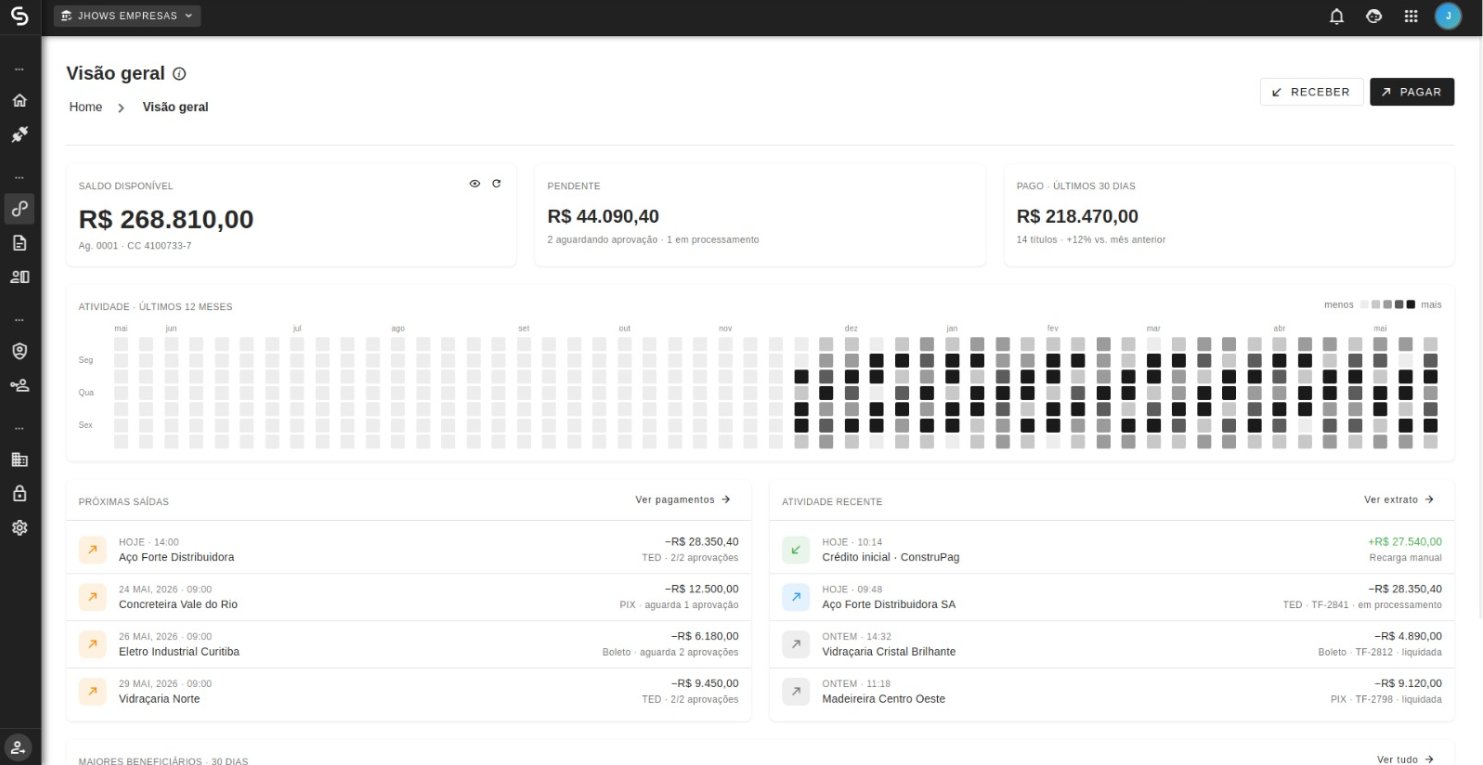
Task: Refresh the available balance
Action: 496,184
